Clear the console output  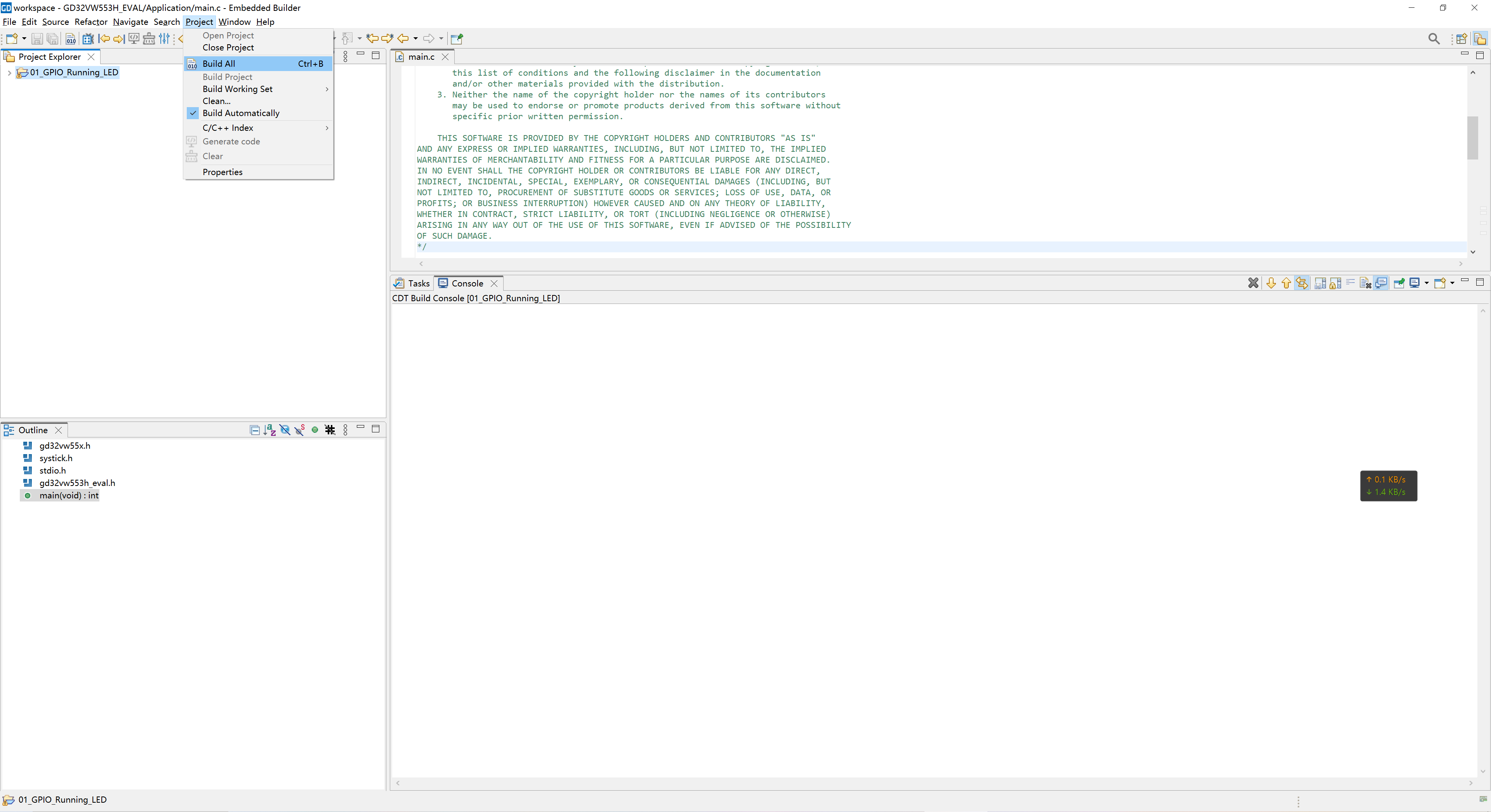(1366, 283)
